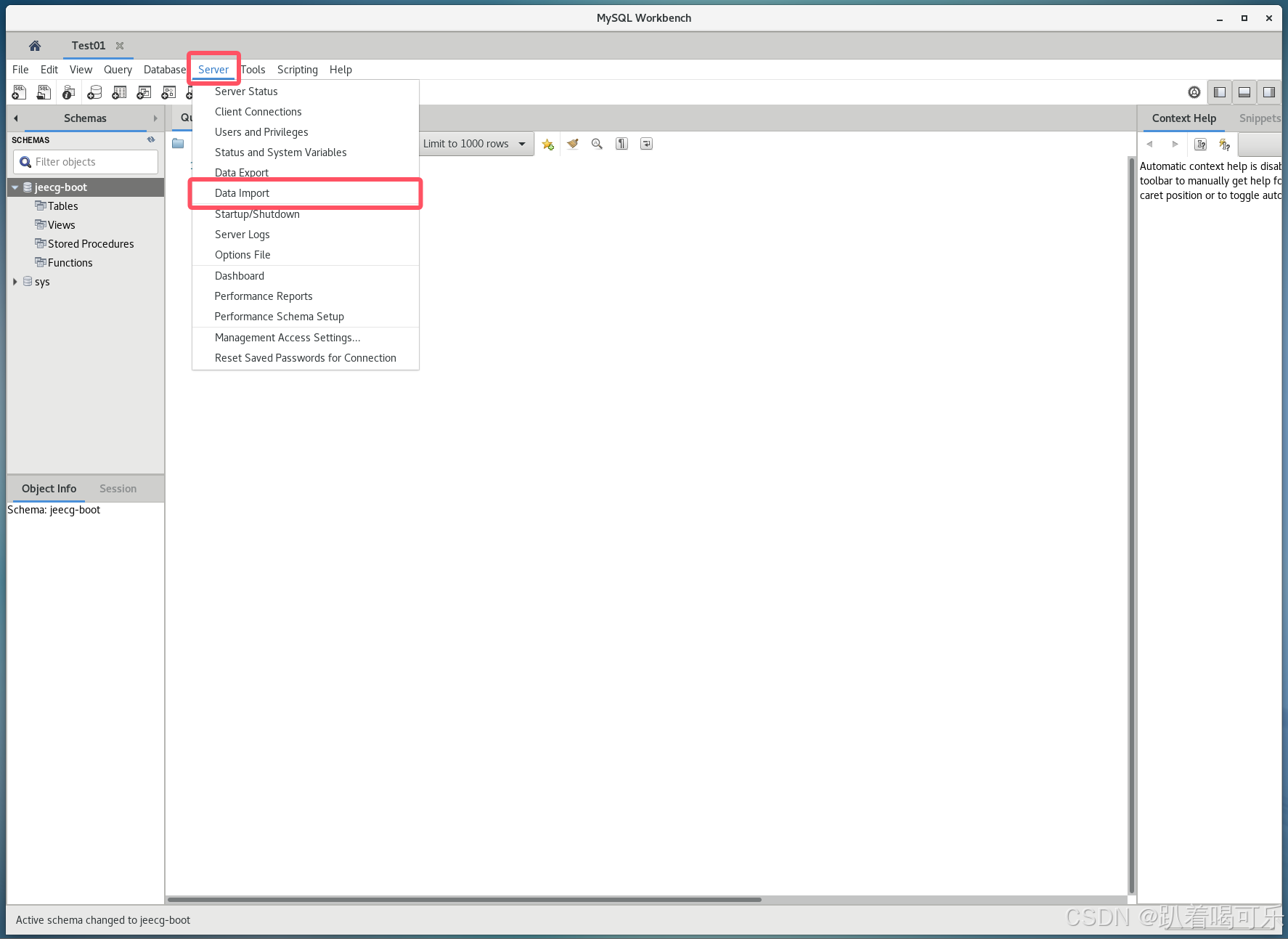This screenshot has width=1288, height=939.
Task: Go to the Home screen icon
Action: (x=35, y=46)
